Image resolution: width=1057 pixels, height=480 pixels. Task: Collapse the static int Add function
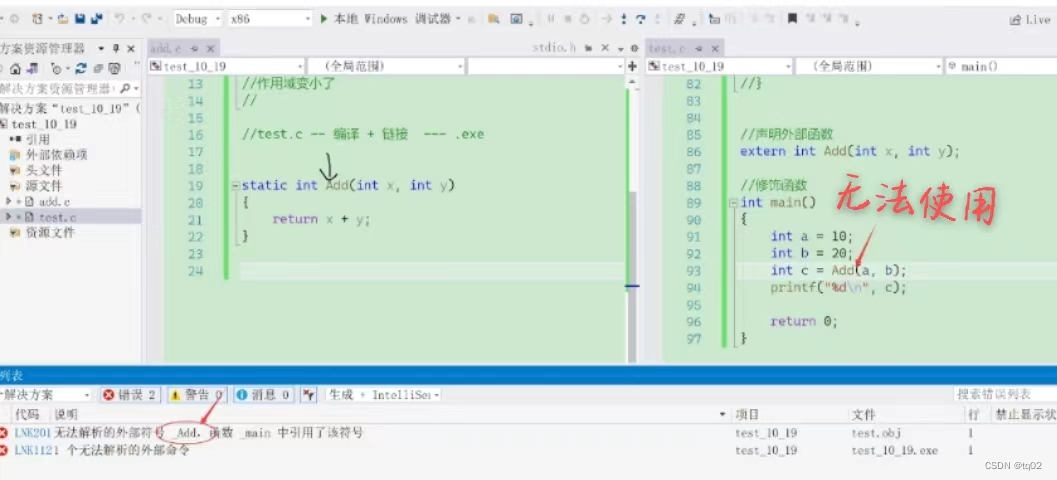(235, 185)
